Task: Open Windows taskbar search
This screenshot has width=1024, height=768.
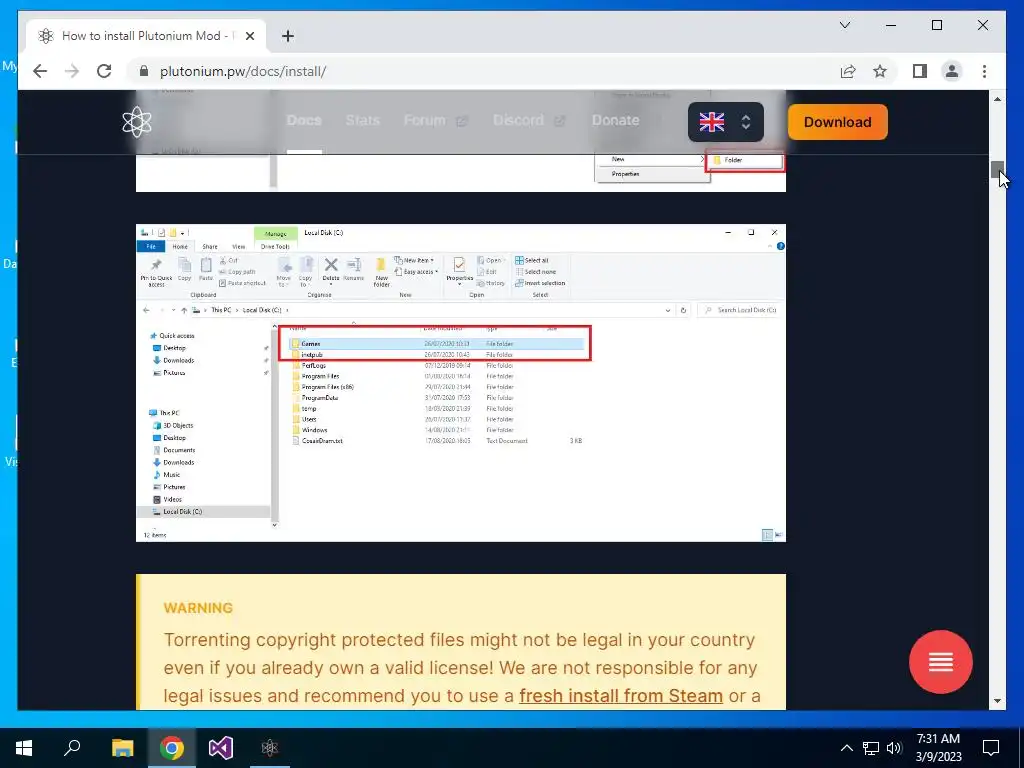Action: tap(72, 748)
